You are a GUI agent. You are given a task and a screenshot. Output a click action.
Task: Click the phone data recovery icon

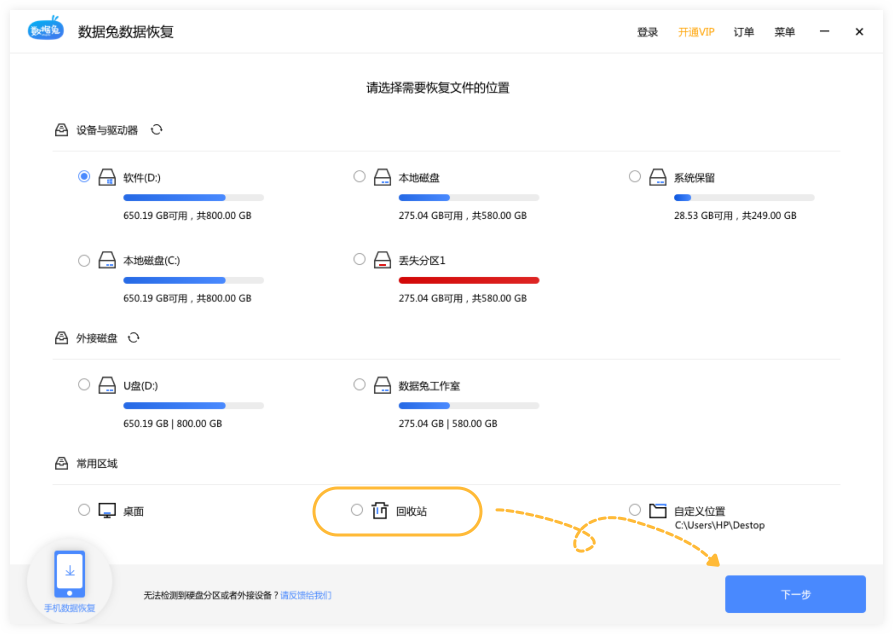click(x=69, y=573)
